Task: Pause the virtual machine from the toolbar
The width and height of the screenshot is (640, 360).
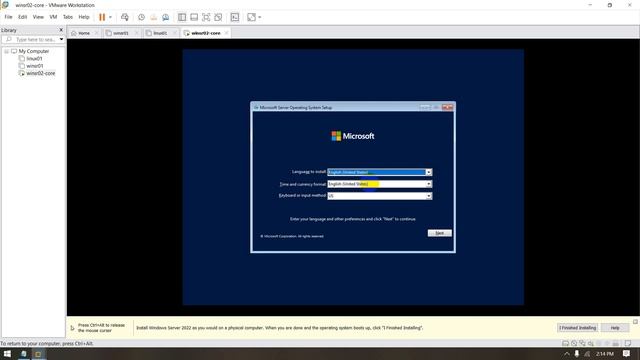Action: click(x=102, y=17)
